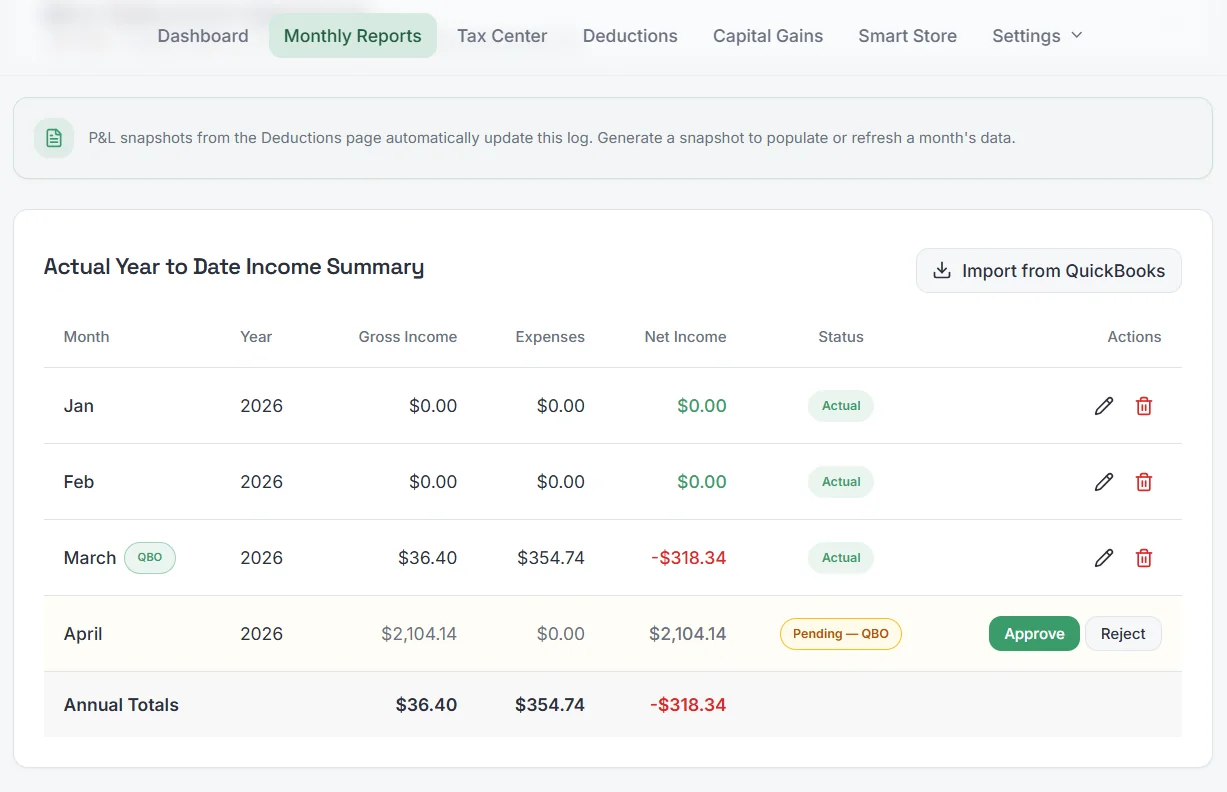Click the pencil edit icon for Feb

(x=1104, y=482)
